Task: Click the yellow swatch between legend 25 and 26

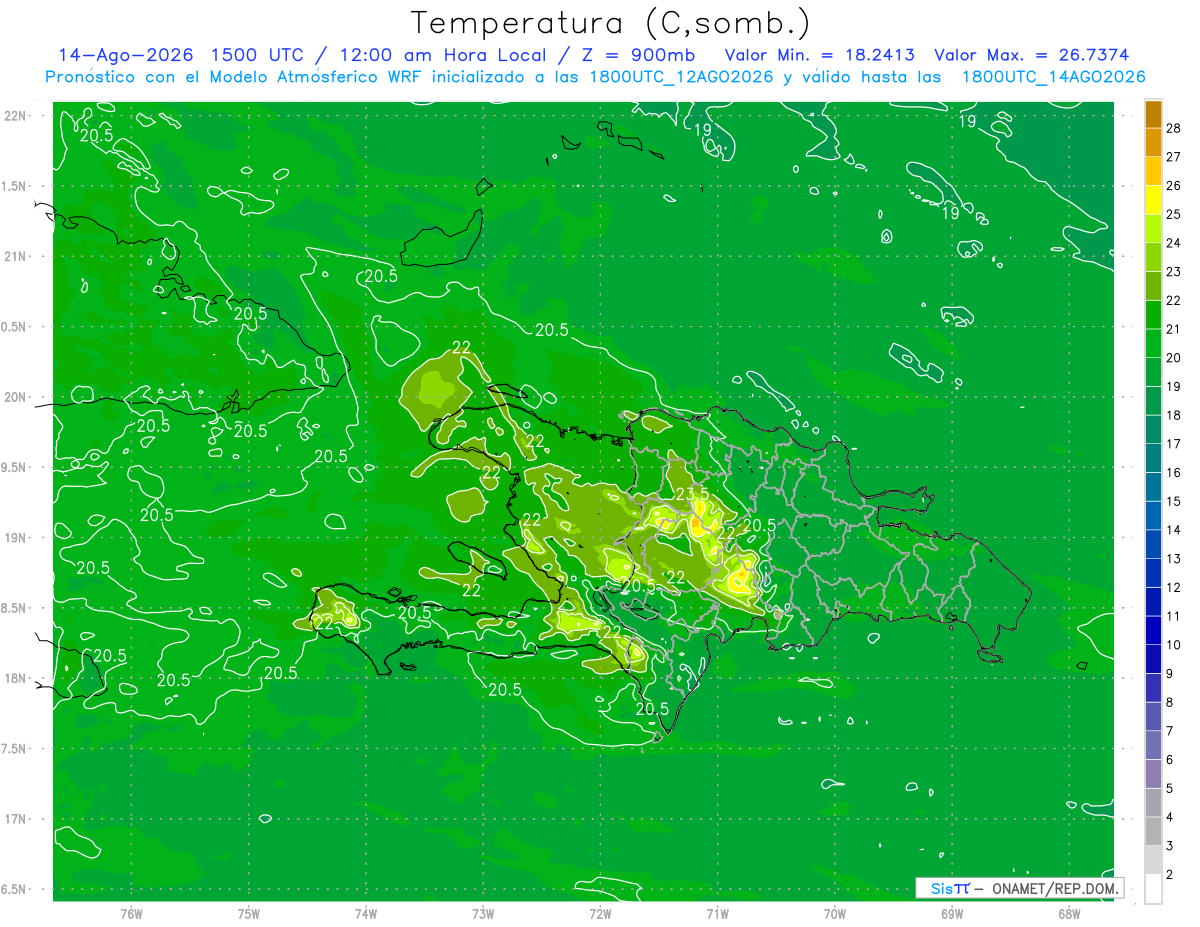Action: click(1153, 200)
